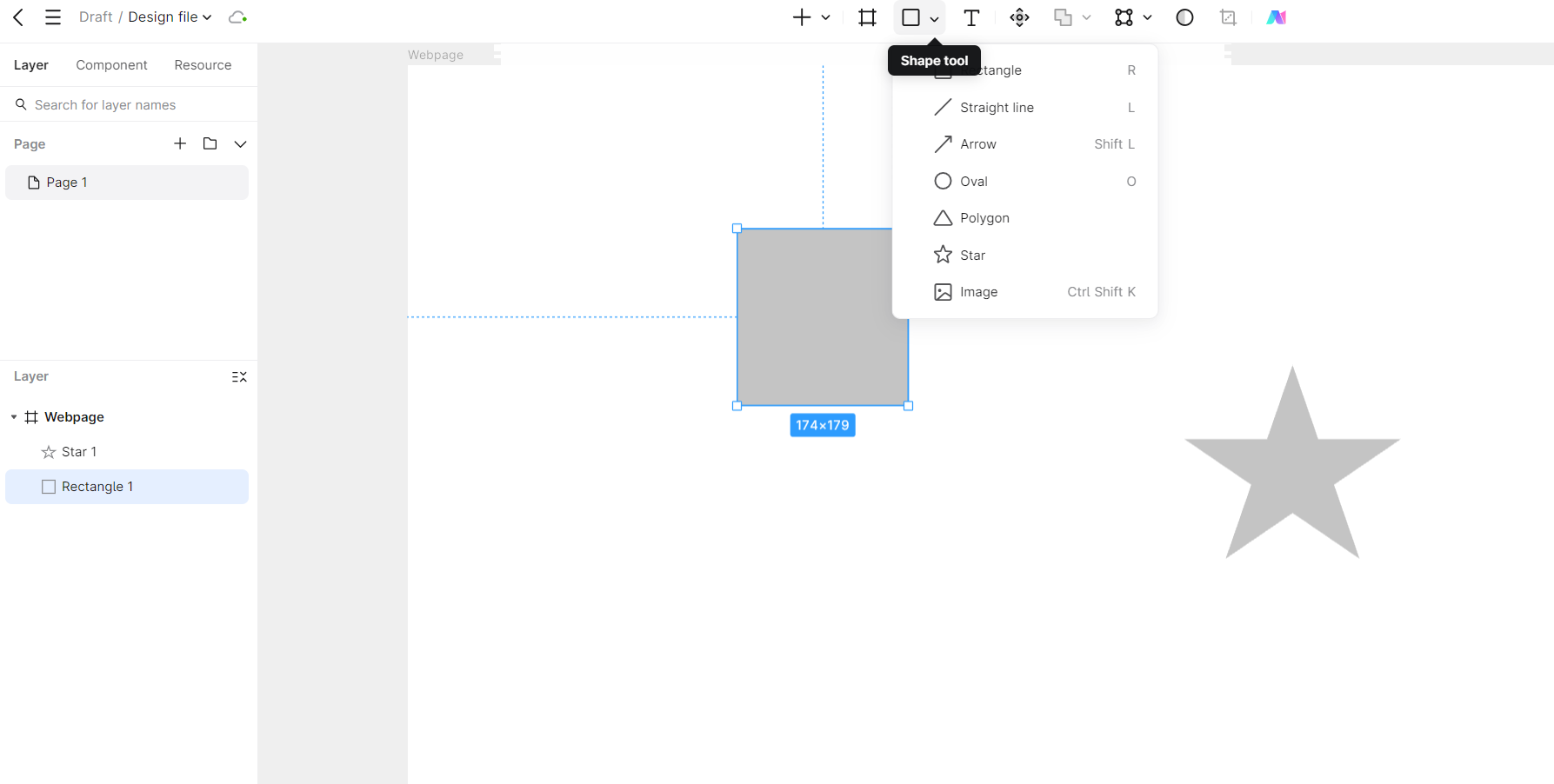Screen dimensions: 1554x784
Task: Choose Polygon from shape menu
Action: pos(1025,218)
